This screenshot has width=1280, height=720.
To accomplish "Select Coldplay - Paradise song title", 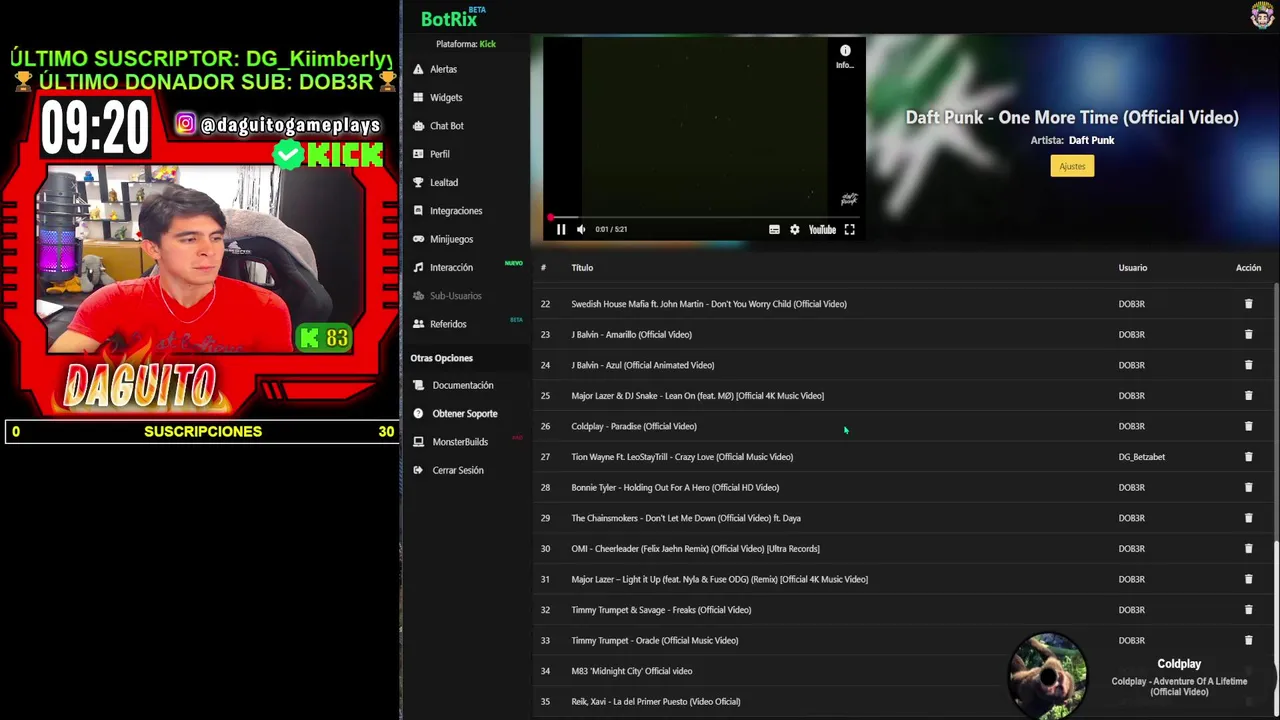I will [634, 426].
